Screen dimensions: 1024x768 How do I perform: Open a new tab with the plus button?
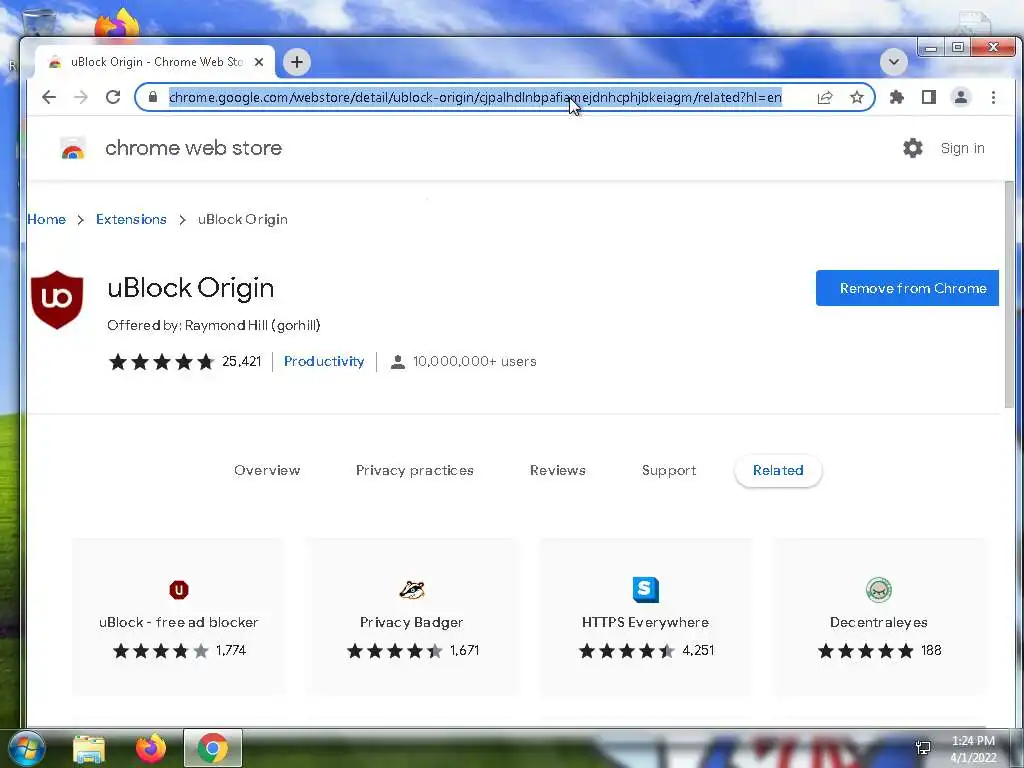click(x=296, y=62)
